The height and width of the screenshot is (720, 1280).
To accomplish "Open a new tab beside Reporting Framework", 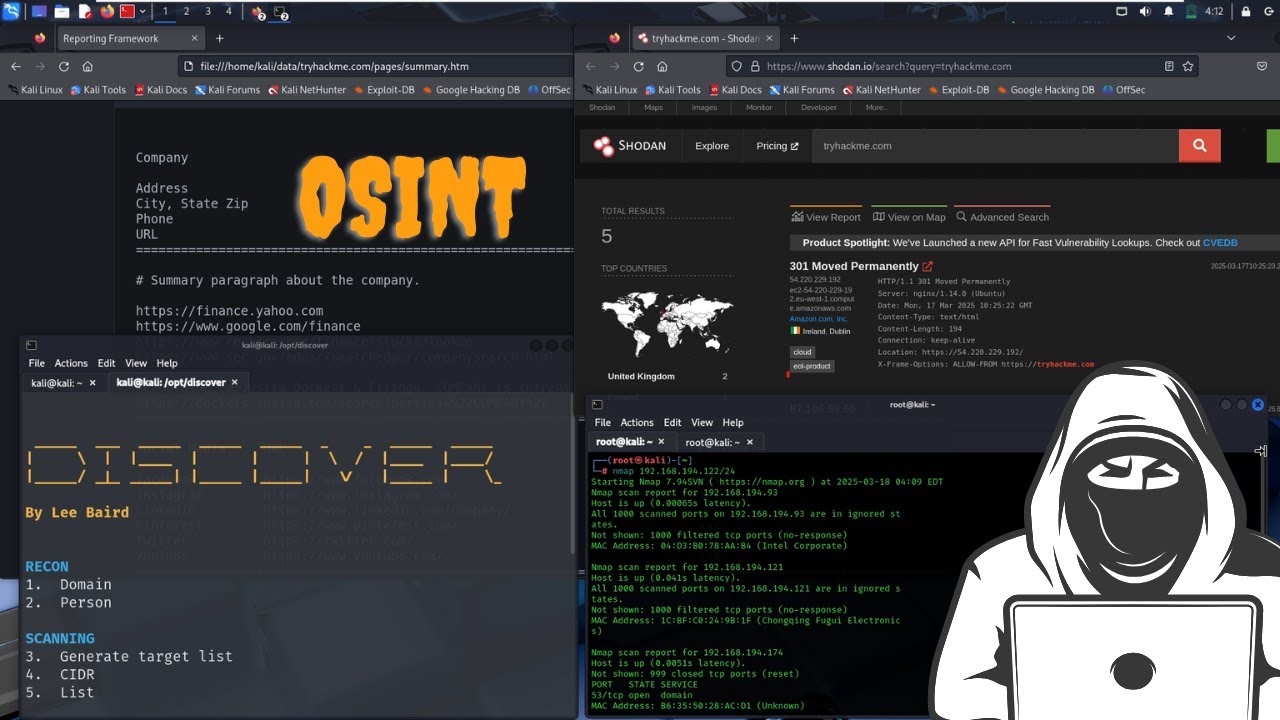I will [x=220, y=38].
